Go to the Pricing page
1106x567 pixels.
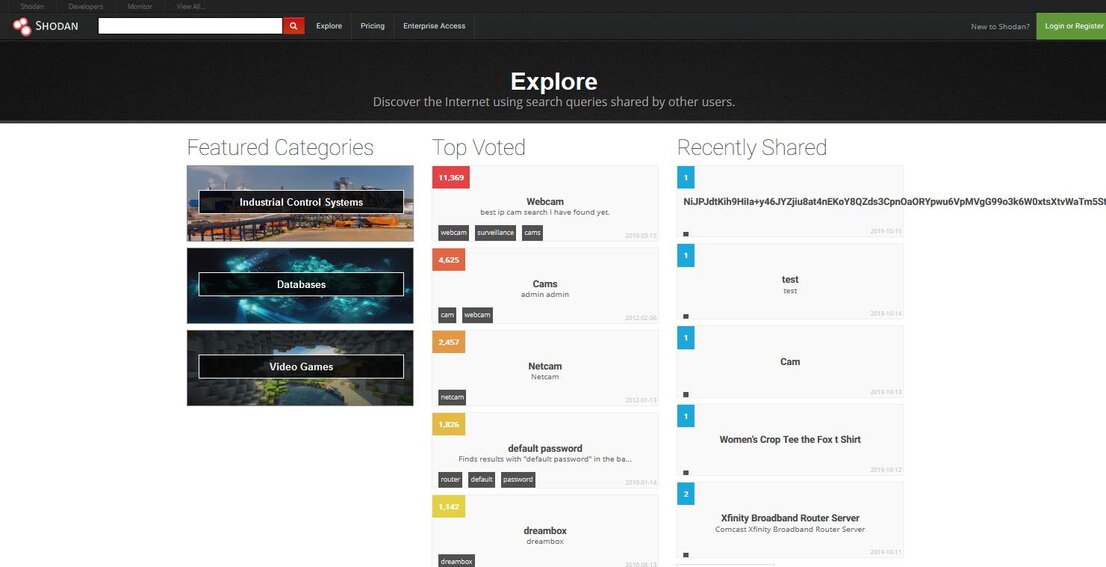coord(372,26)
